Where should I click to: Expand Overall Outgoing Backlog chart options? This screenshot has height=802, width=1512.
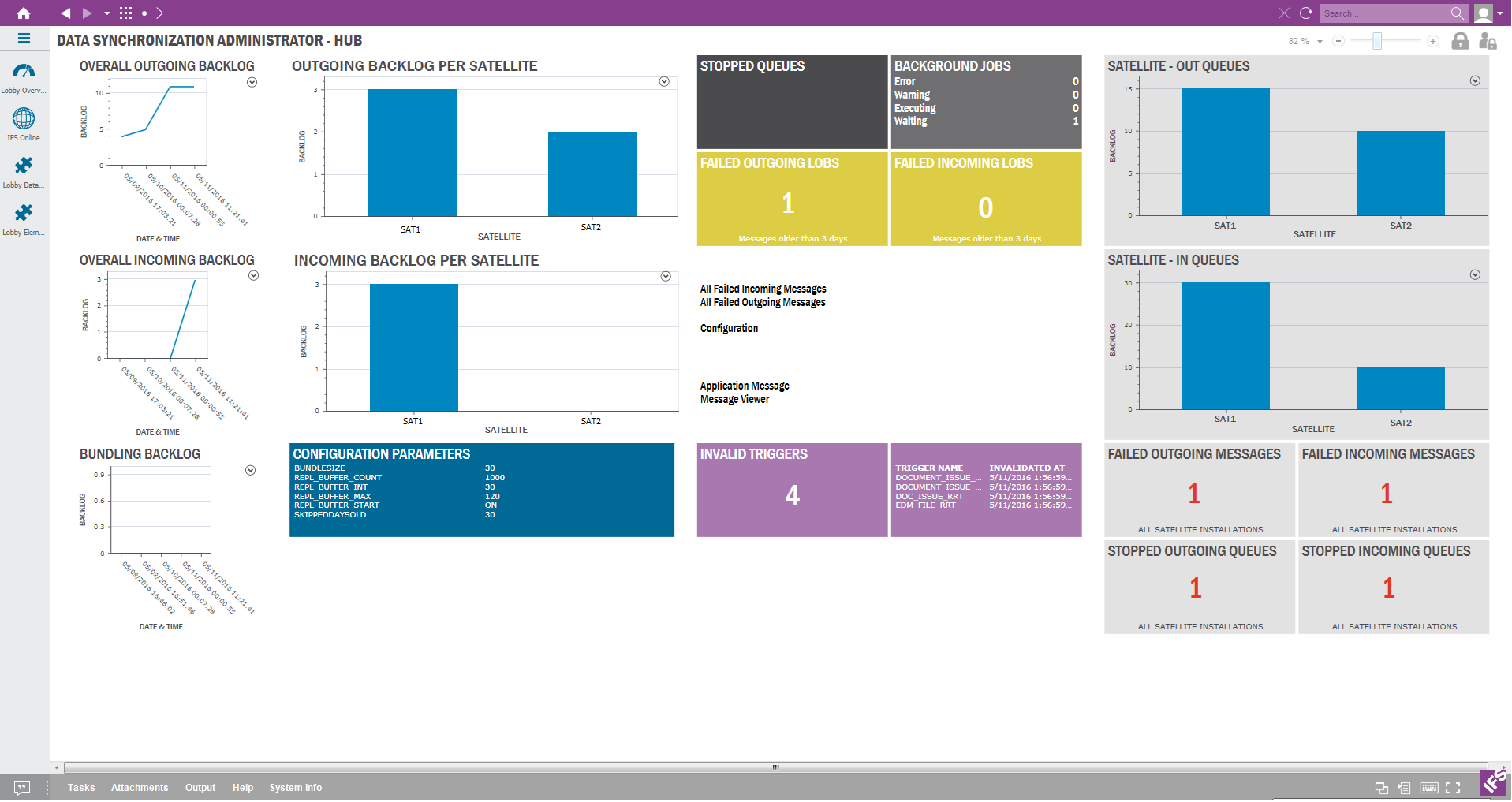[252, 82]
